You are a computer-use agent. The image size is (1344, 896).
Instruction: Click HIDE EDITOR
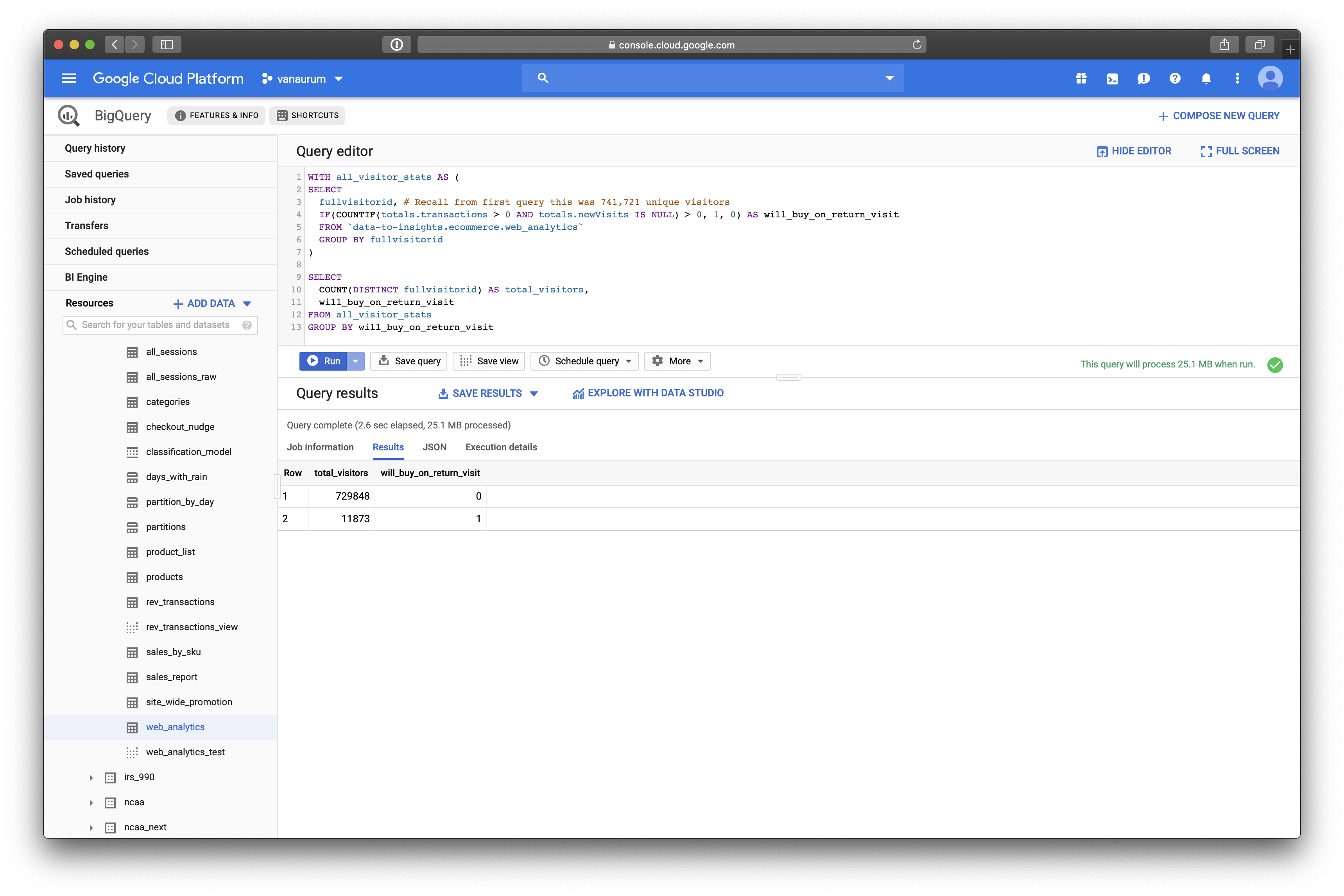tap(1134, 151)
